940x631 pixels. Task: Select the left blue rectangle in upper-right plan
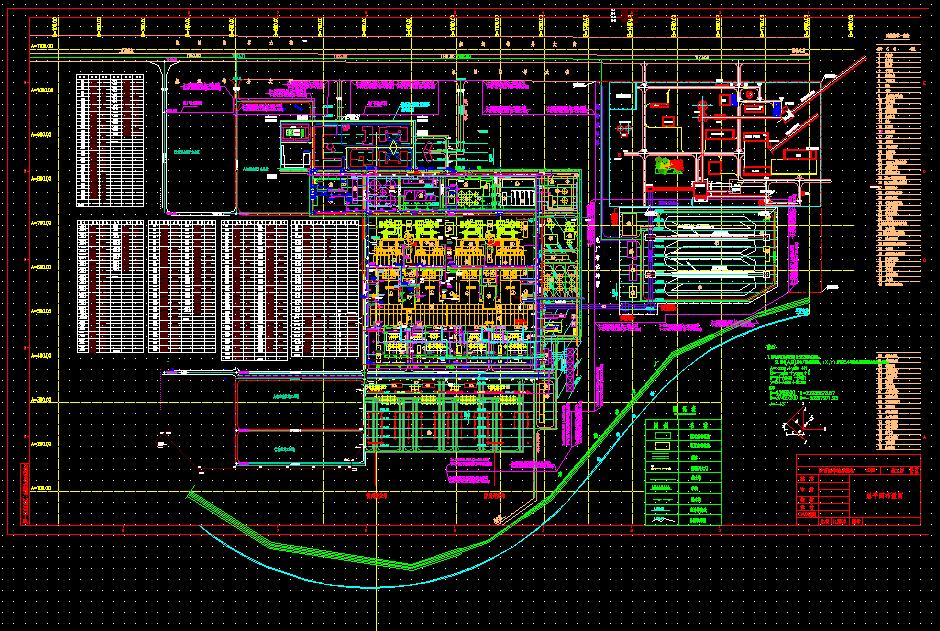pyautogui.click(x=736, y=99)
